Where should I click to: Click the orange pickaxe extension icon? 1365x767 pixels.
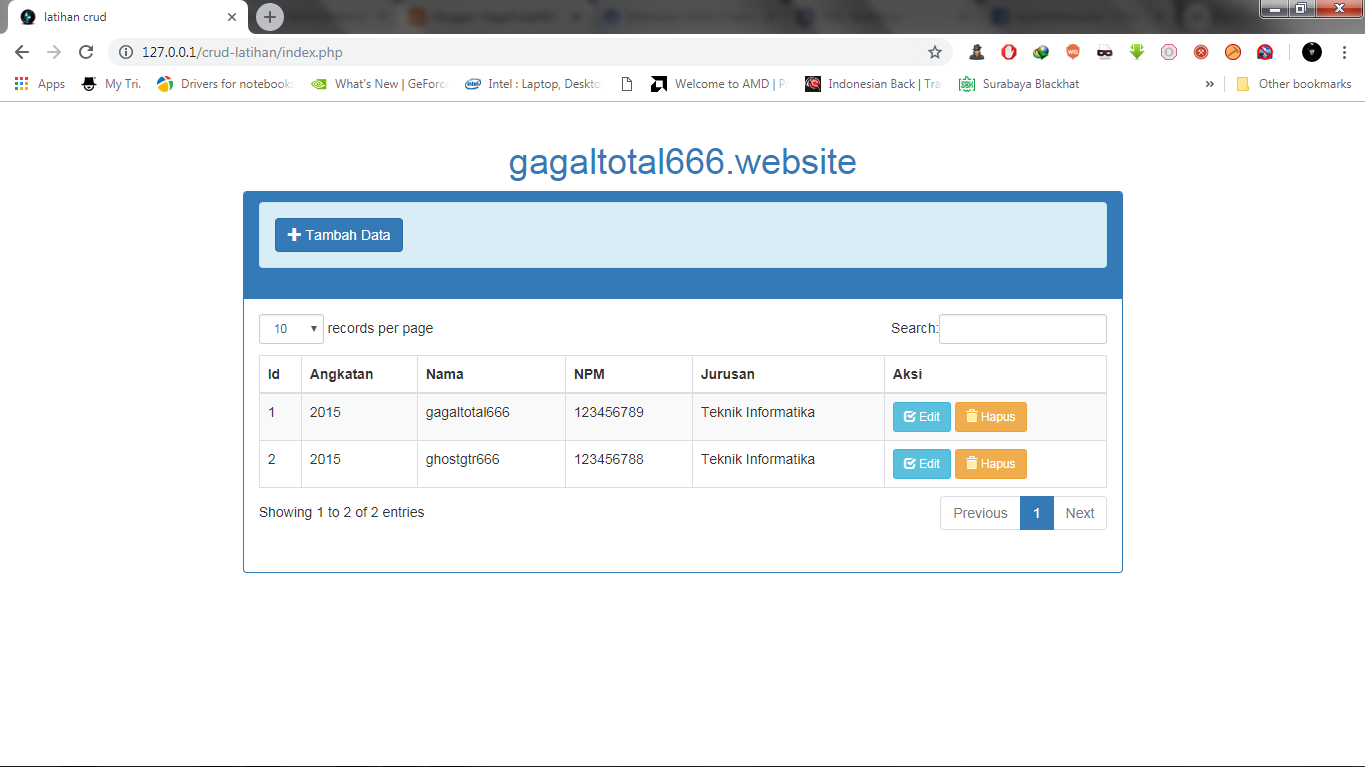coord(1233,52)
